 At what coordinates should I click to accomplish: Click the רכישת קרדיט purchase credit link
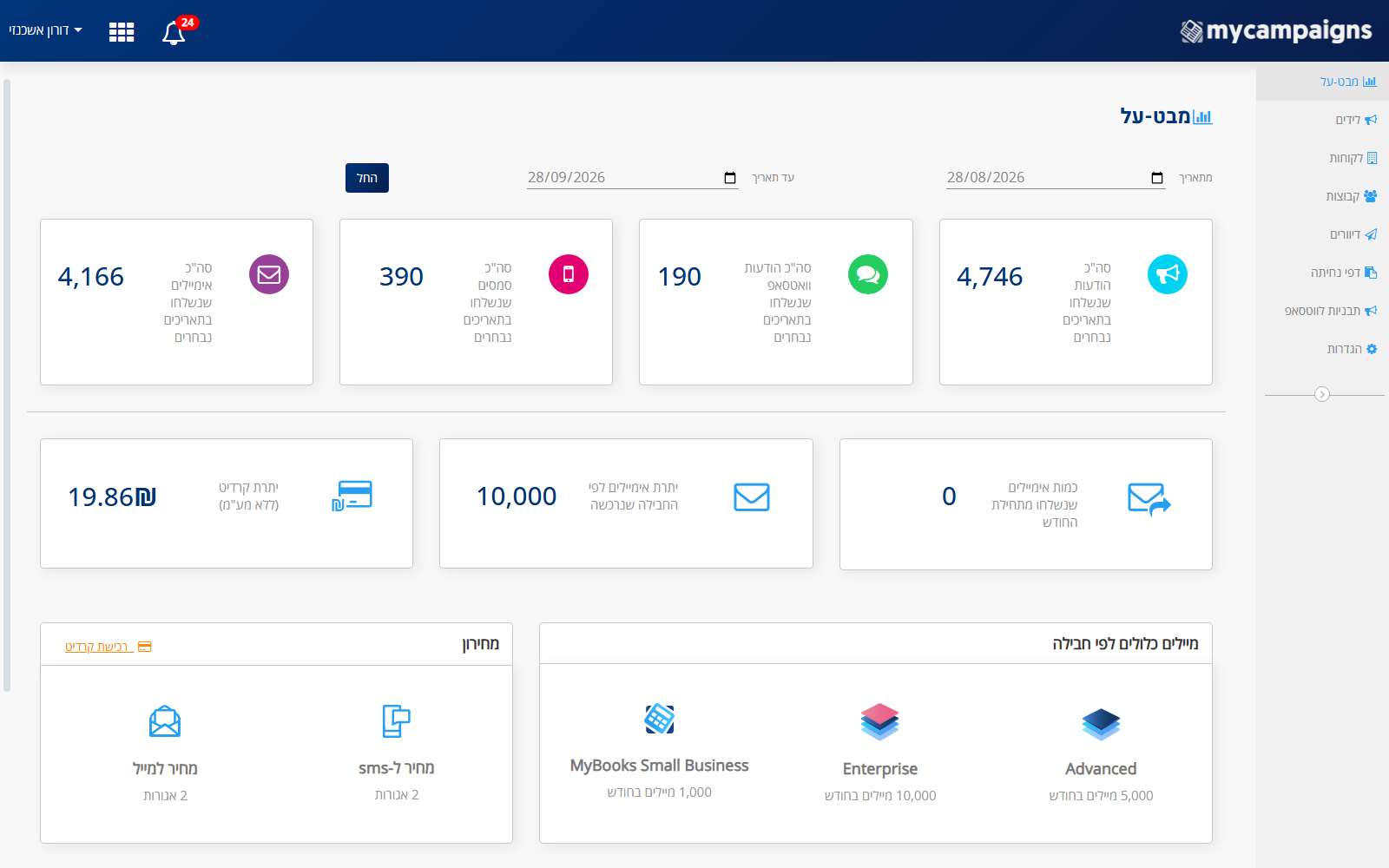click(108, 647)
